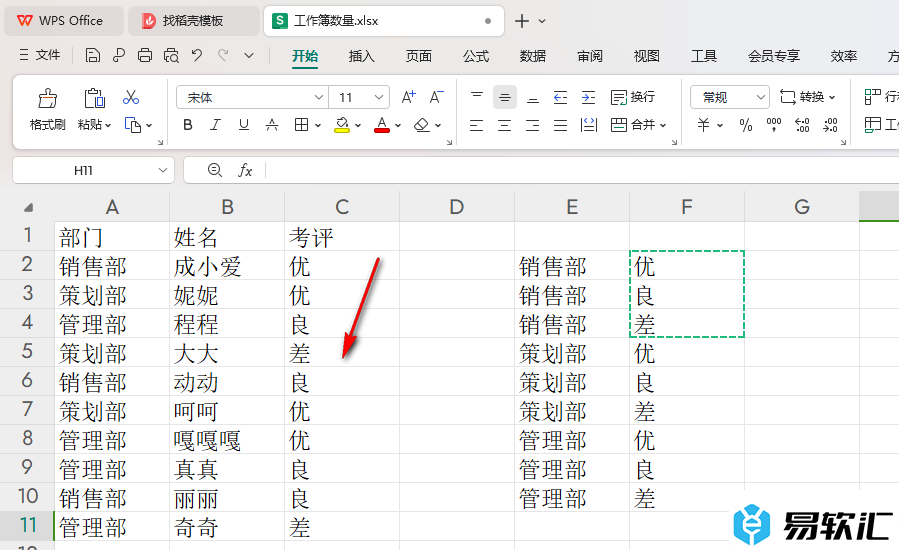Screen dimensions: 899x550
Task: Switch to the 审阅 Review tab
Action: (590, 56)
